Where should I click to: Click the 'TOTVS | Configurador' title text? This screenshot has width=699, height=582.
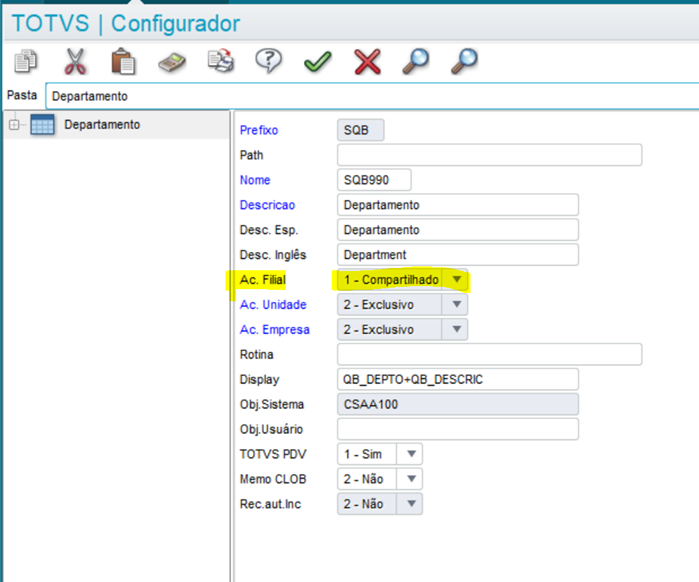point(126,23)
